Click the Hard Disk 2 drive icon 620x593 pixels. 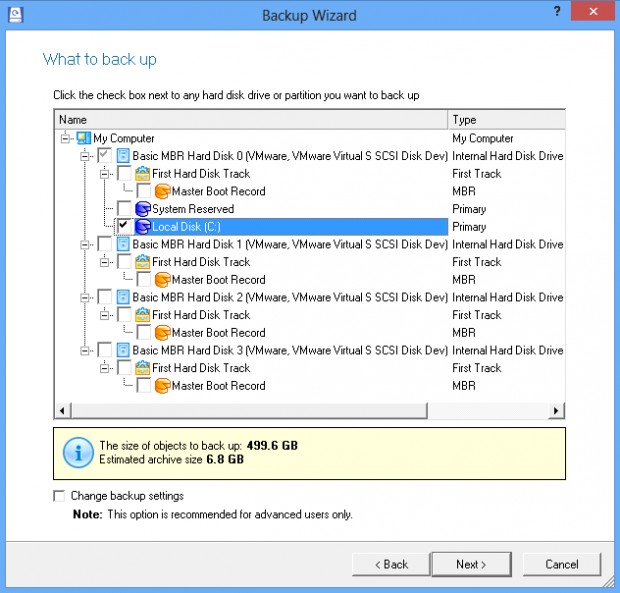tap(123, 297)
